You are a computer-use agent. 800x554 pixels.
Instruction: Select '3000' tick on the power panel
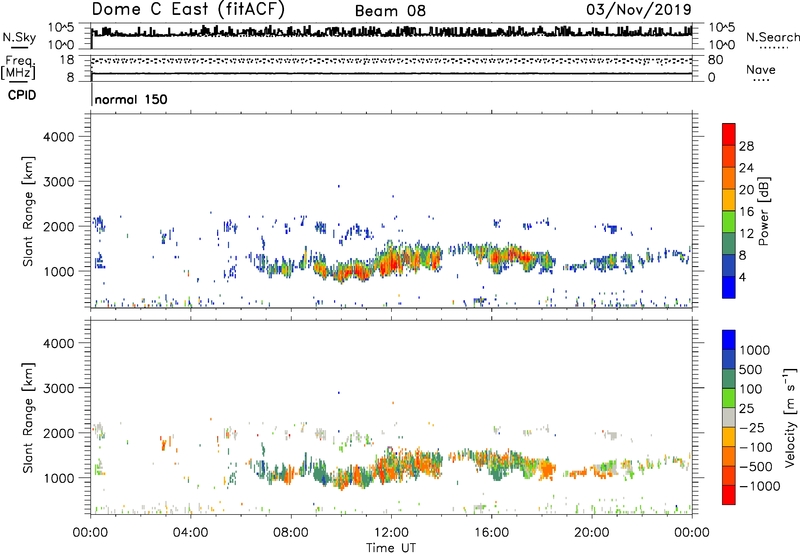pos(59,182)
